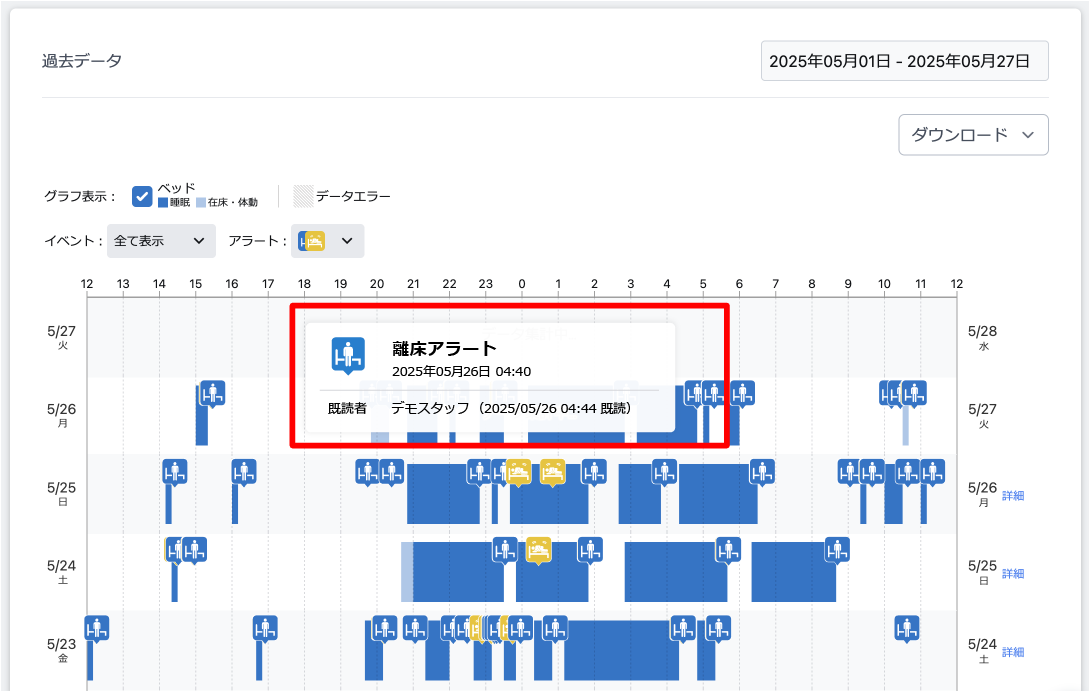Open the ダウンロード dropdown
The width and height of the screenshot is (1089, 691).
click(973, 135)
